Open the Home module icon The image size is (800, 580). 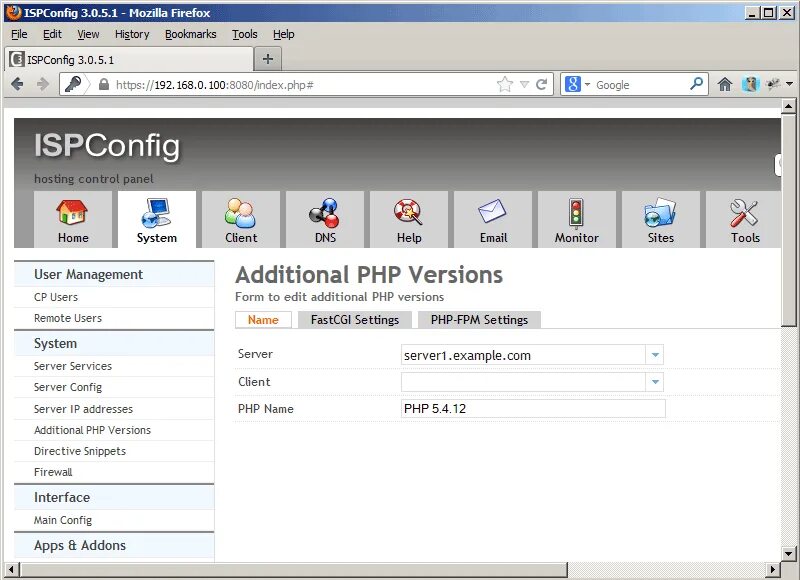72,212
